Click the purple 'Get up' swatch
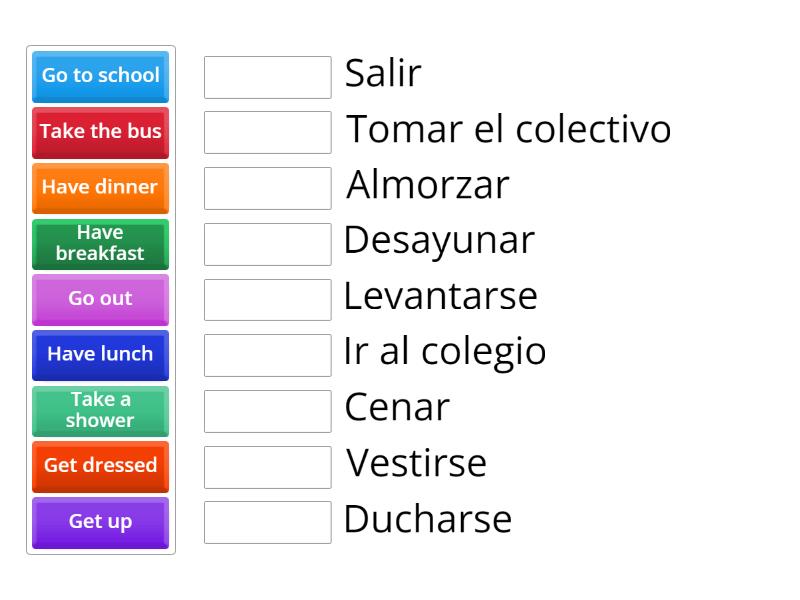The height and width of the screenshot is (600, 800). [x=99, y=522]
